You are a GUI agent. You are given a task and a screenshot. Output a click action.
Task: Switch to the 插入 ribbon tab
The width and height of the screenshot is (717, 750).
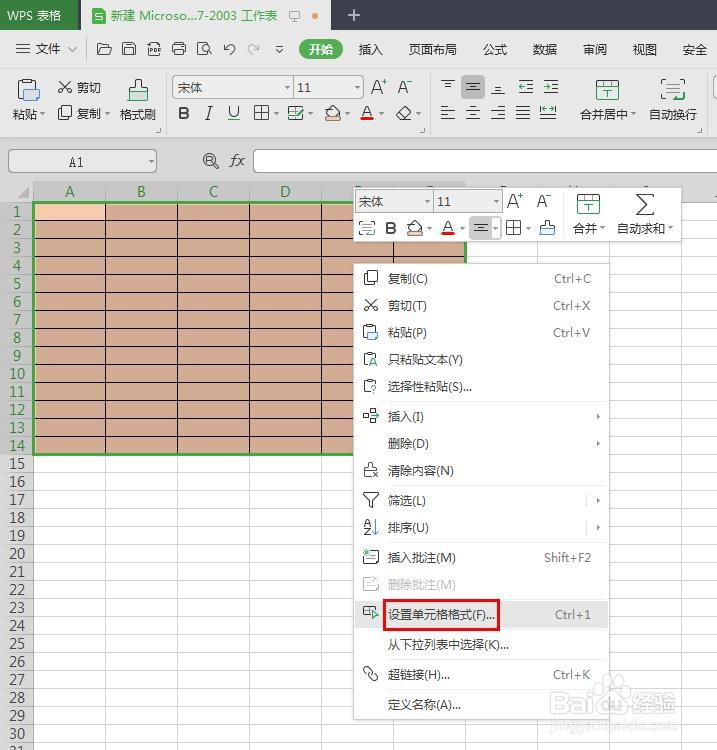click(x=371, y=49)
